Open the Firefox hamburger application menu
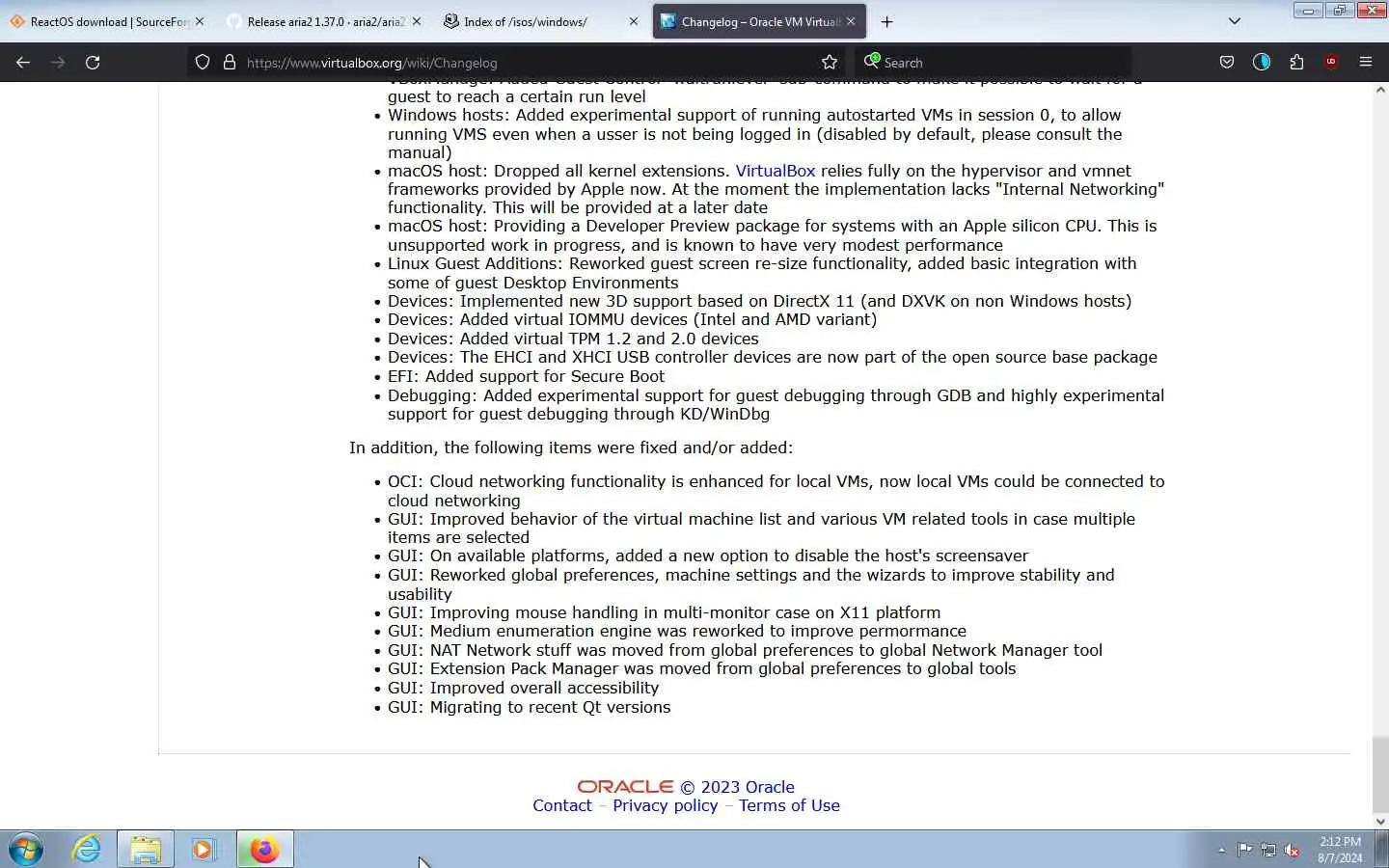This screenshot has width=1389, height=868. coord(1366,62)
